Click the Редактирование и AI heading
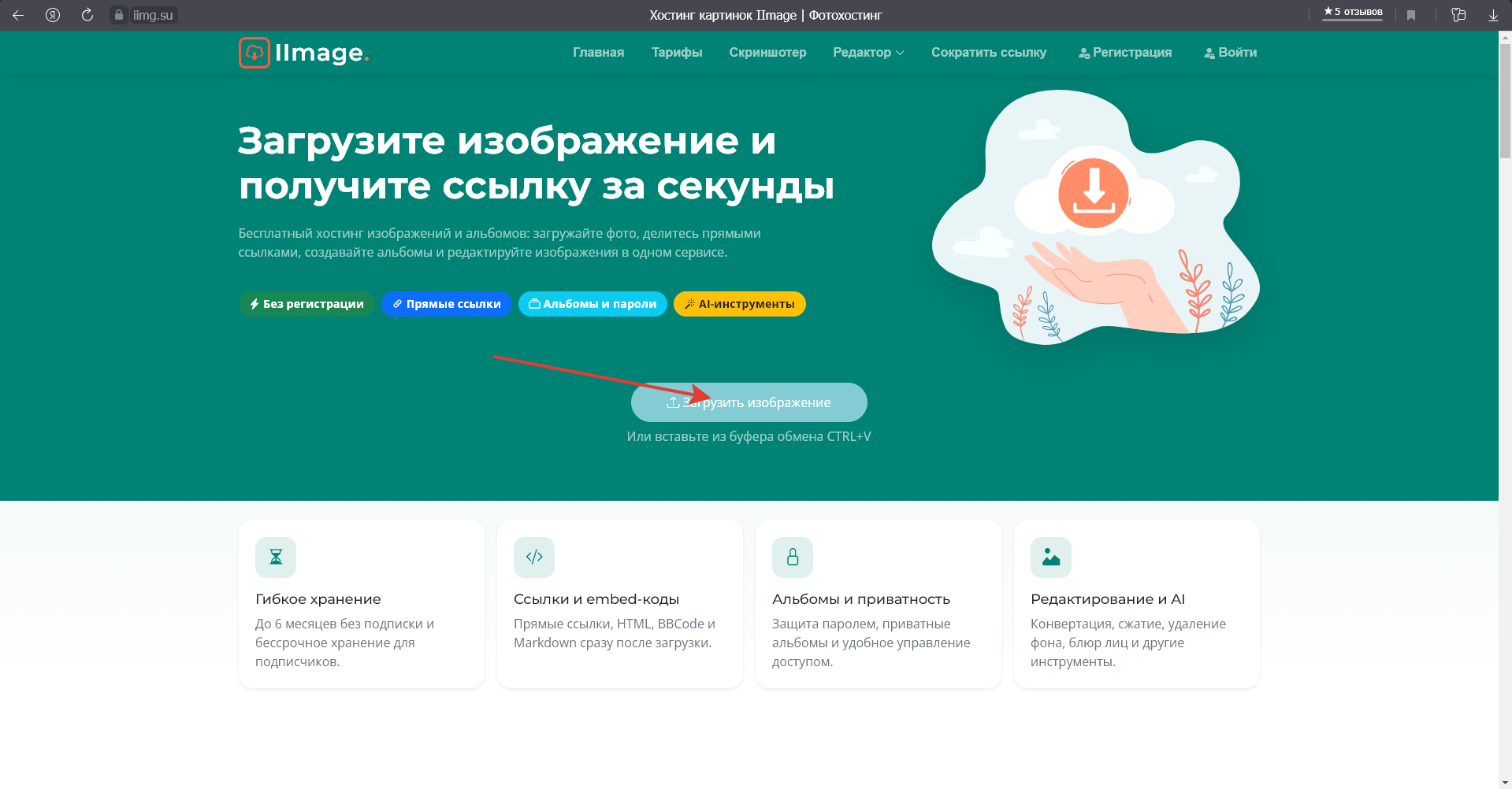The image size is (1512, 789). coord(1108,599)
